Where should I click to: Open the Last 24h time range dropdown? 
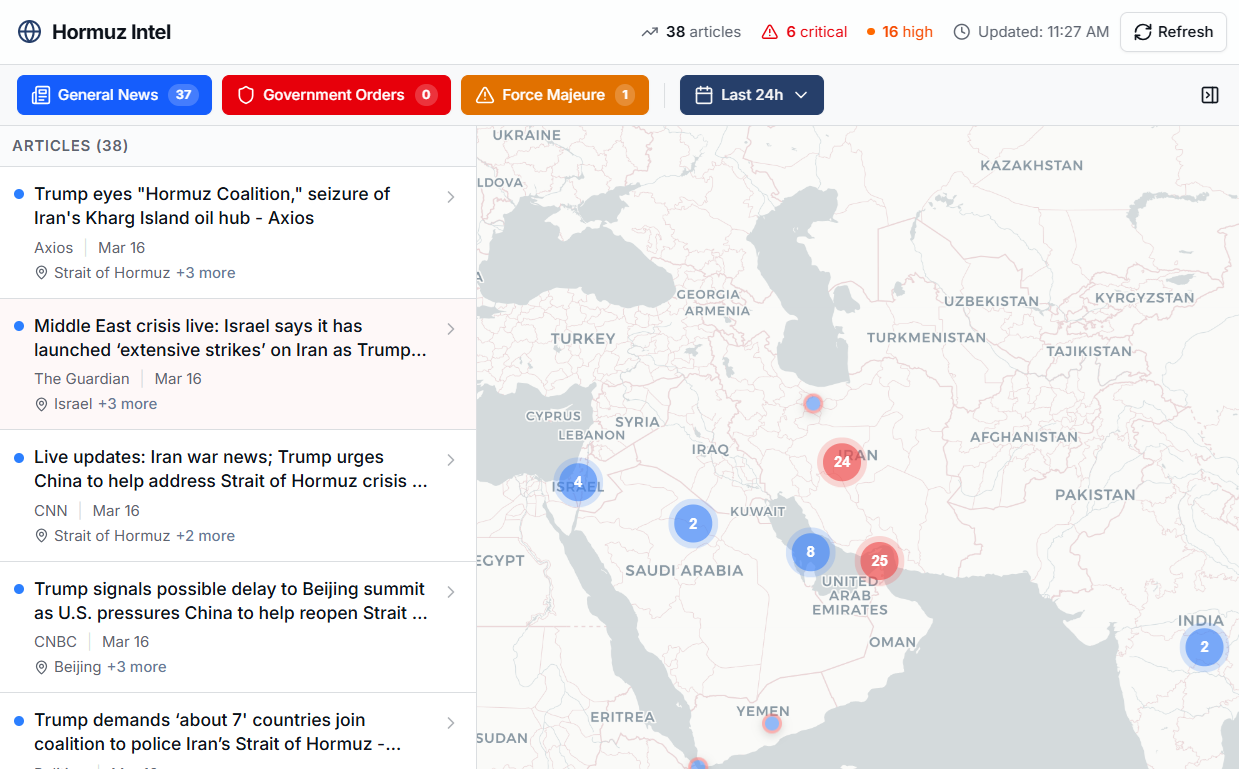pyautogui.click(x=752, y=95)
